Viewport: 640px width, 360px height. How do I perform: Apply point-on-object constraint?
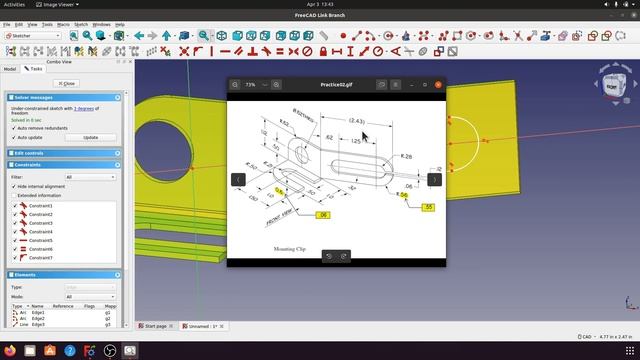(198, 52)
